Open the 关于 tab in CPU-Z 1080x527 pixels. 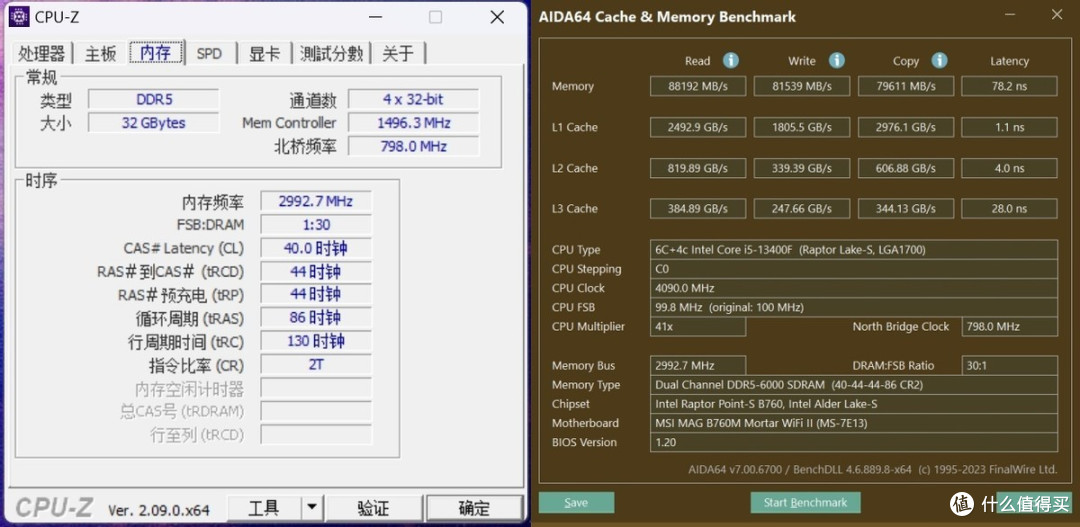click(x=398, y=54)
